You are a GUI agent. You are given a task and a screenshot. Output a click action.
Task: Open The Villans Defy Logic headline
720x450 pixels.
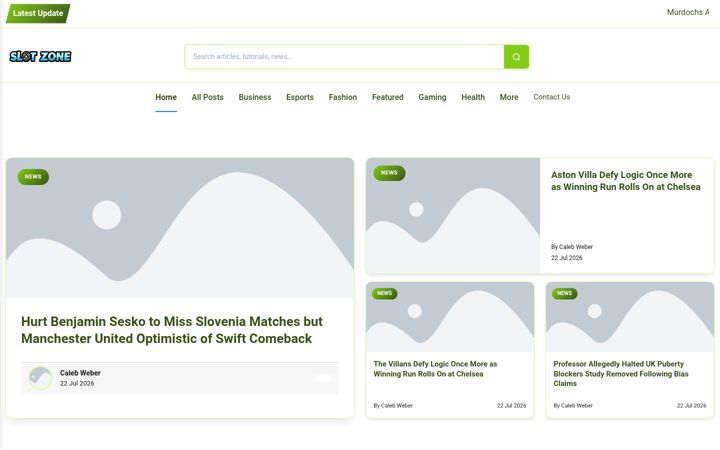(435, 369)
